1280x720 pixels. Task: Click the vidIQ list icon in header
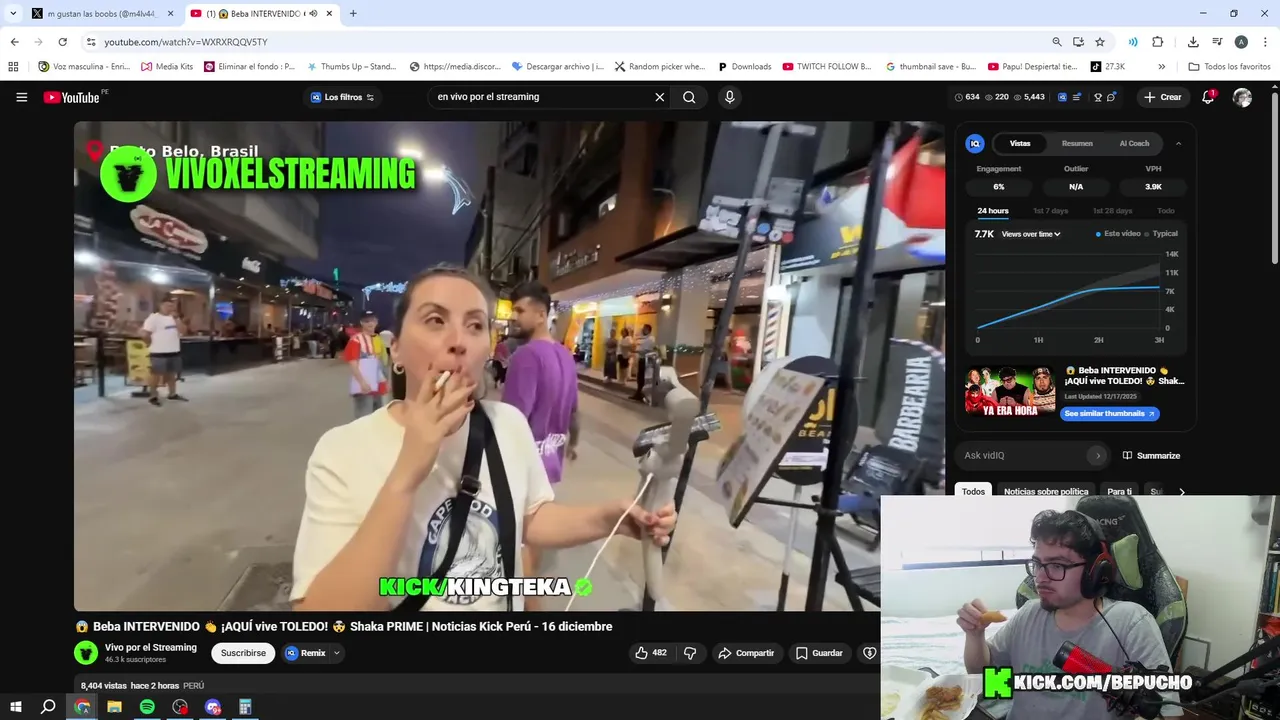[1077, 97]
